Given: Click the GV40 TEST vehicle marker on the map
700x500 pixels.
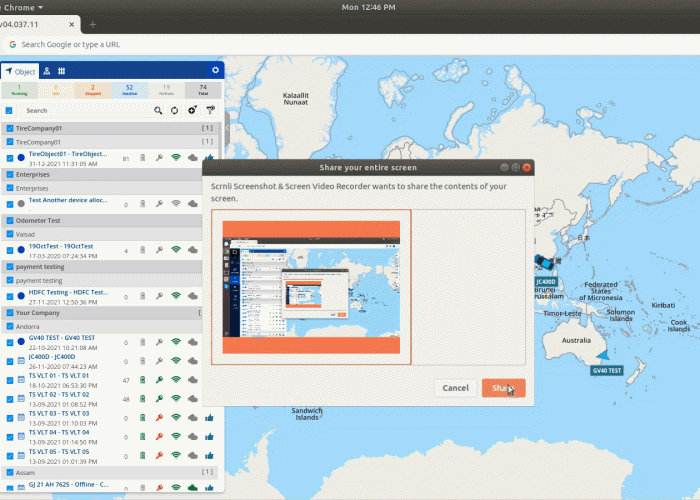Looking at the screenshot, I should [x=601, y=354].
